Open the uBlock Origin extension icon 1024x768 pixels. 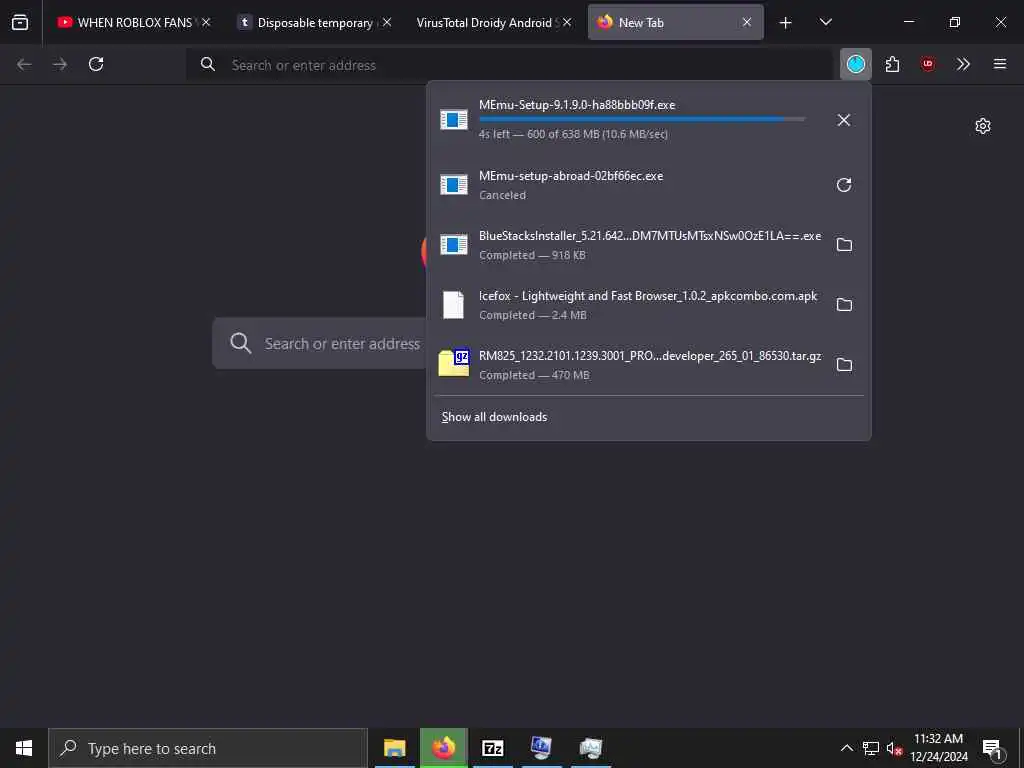click(x=927, y=64)
